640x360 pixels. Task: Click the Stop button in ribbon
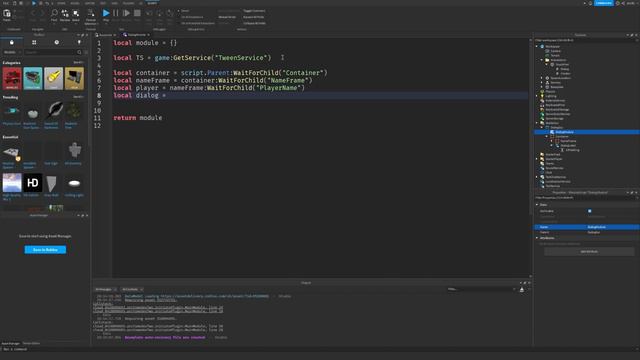click(137, 13)
